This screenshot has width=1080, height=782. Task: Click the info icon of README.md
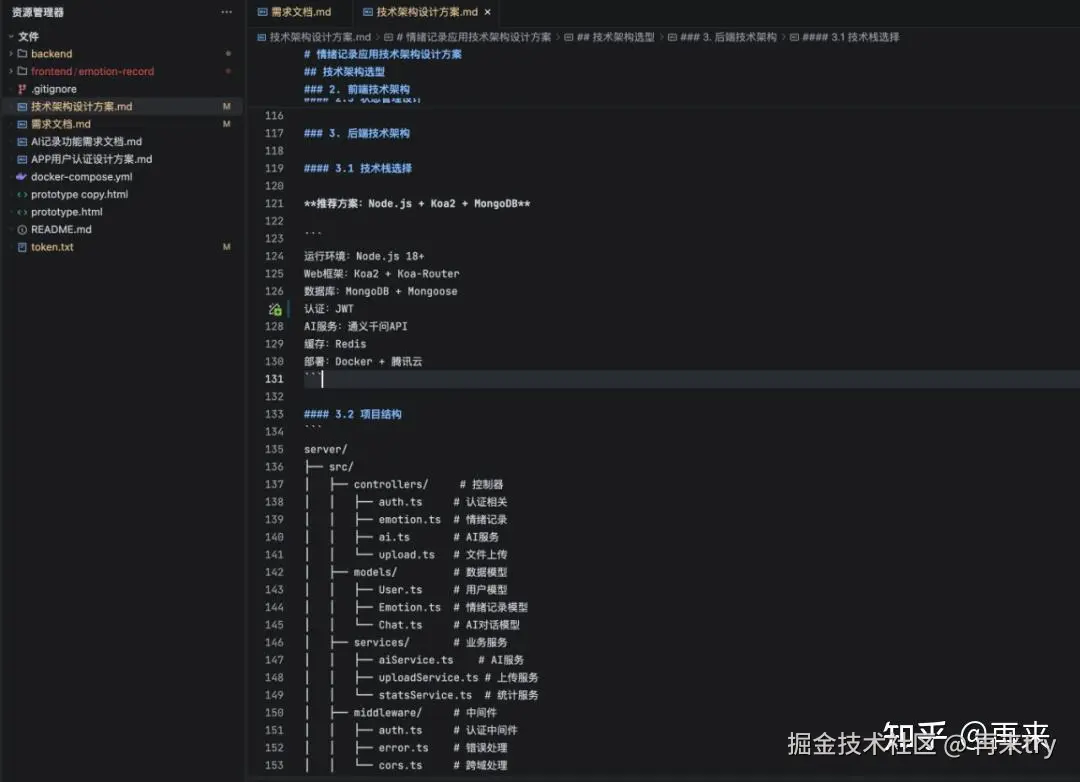pyautogui.click(x=22, y=229)
